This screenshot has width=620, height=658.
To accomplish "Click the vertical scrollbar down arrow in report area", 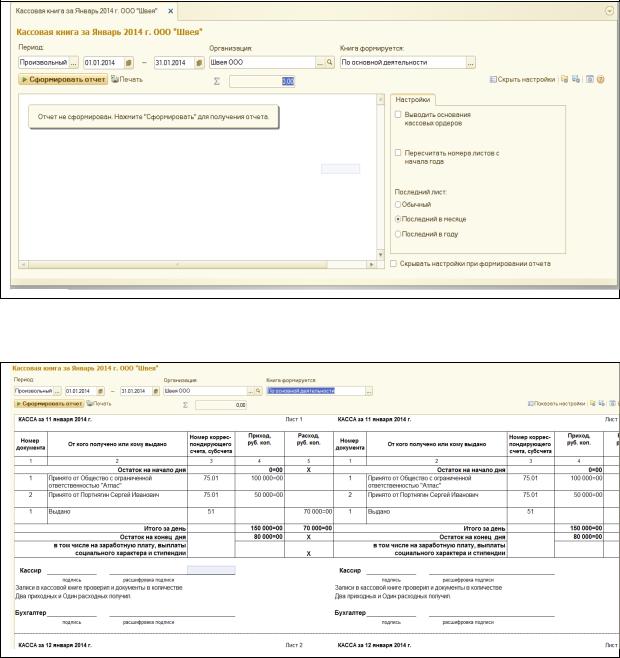I will click(x=380, y=255).
